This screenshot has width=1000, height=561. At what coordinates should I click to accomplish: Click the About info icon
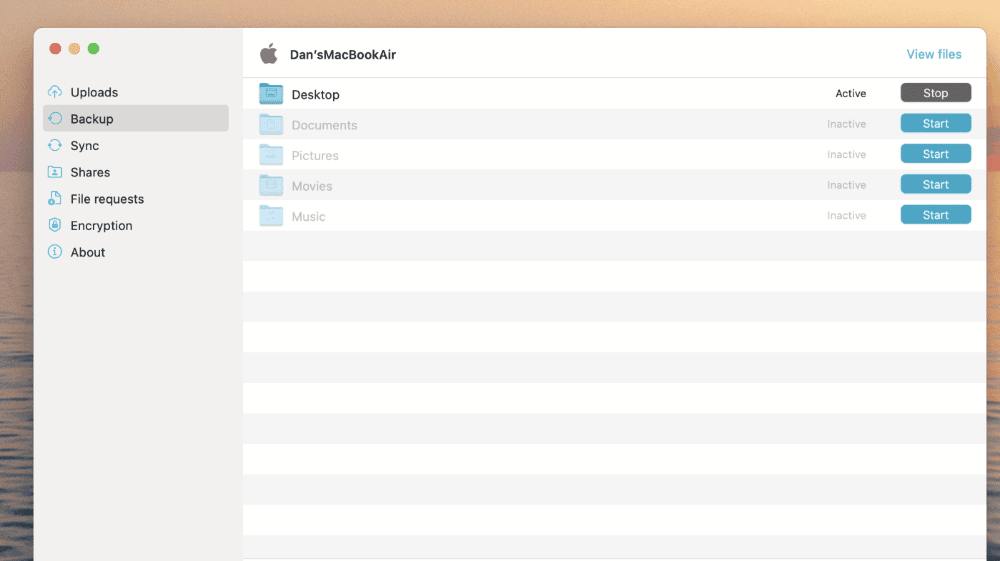[55, 253]
